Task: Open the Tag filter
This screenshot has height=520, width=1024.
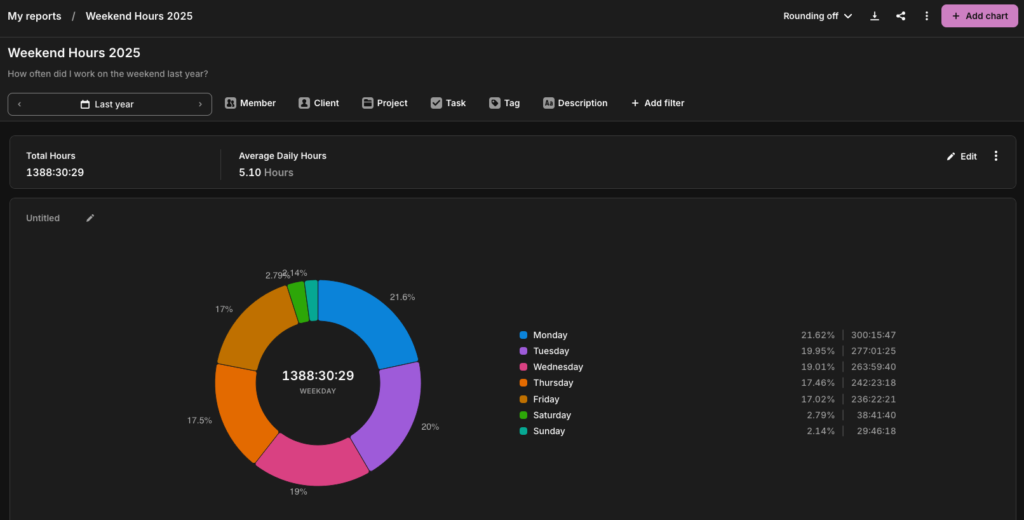Action: pos(504,103)
